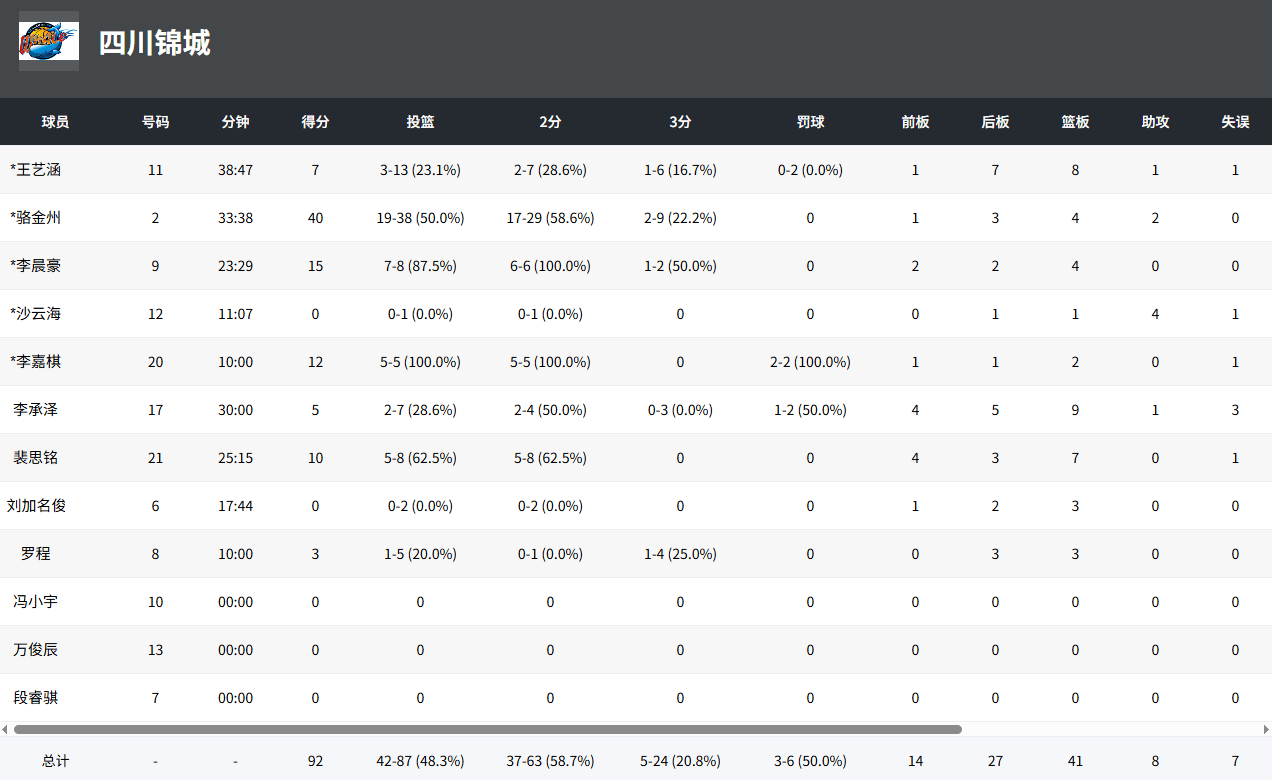Click the 助攻 column header
The height and width of the screenshot is (780, 1272).
tap(1155, 122)
